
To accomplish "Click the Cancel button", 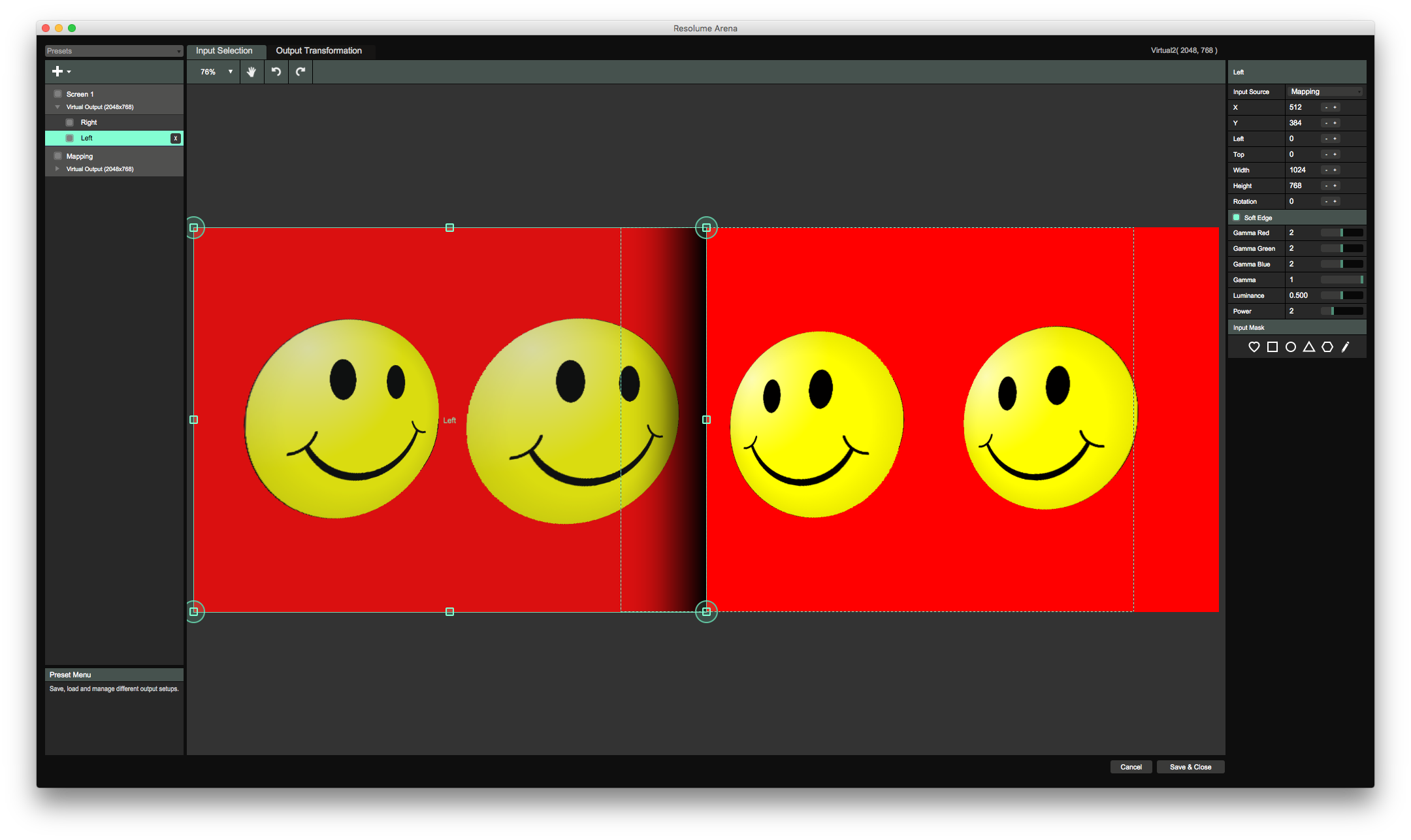I will tap(1131, 767).
